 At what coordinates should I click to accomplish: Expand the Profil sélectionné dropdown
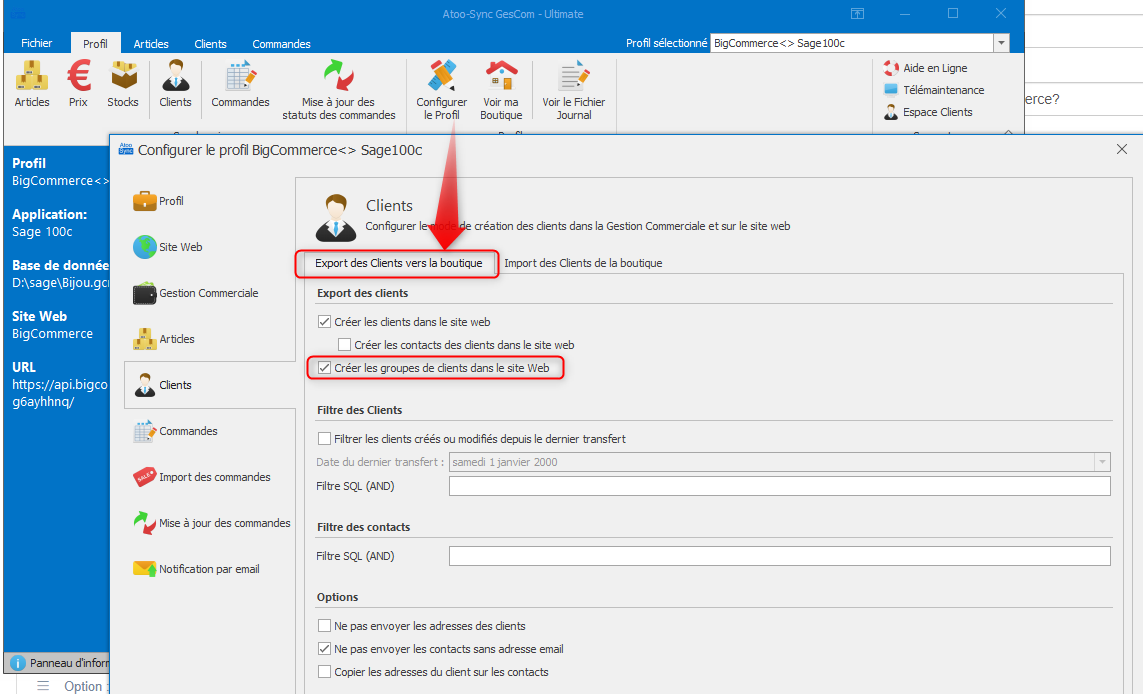click(x=1001, y=43)
